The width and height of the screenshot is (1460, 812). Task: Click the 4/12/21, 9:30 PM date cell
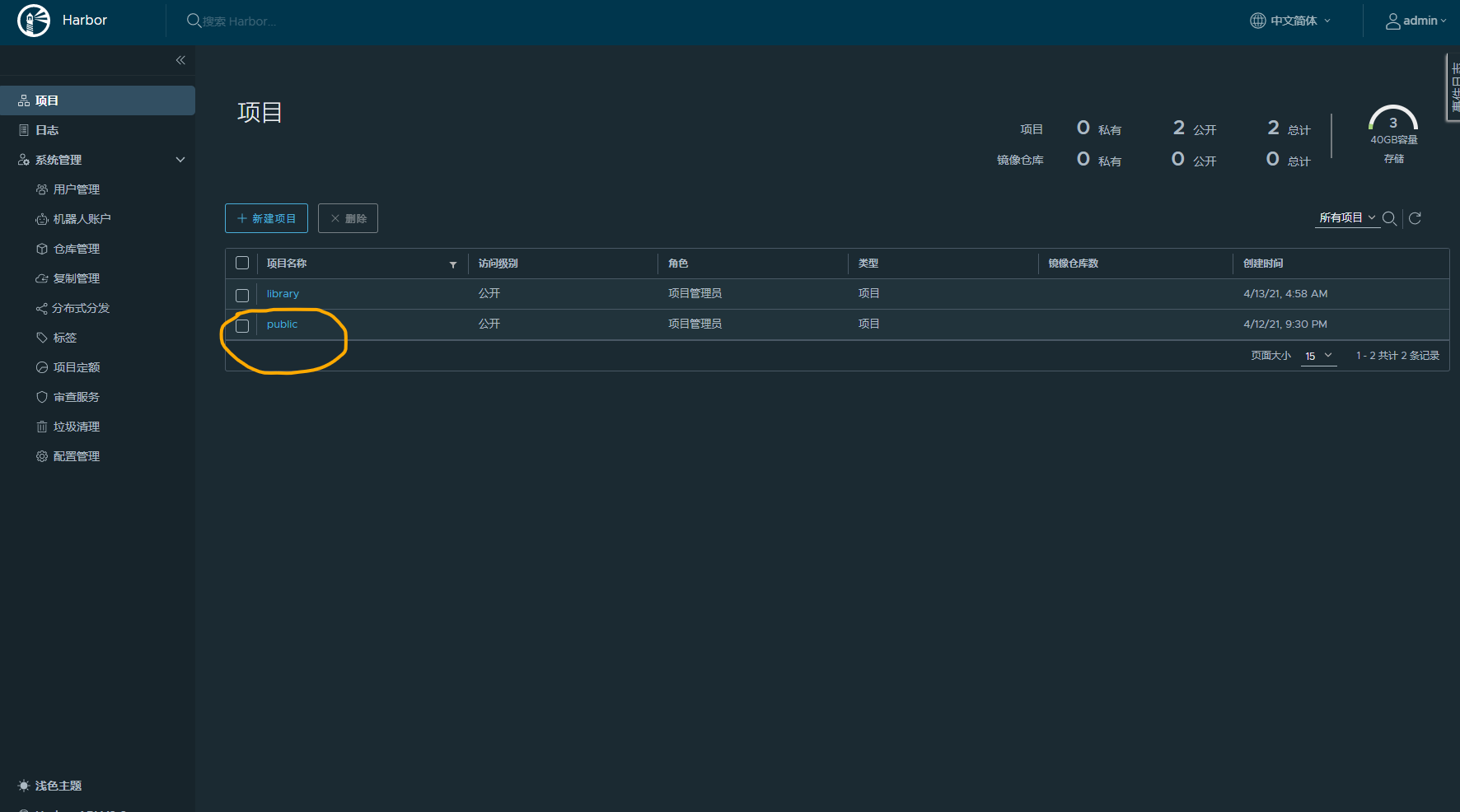(x=1285, y=324)
